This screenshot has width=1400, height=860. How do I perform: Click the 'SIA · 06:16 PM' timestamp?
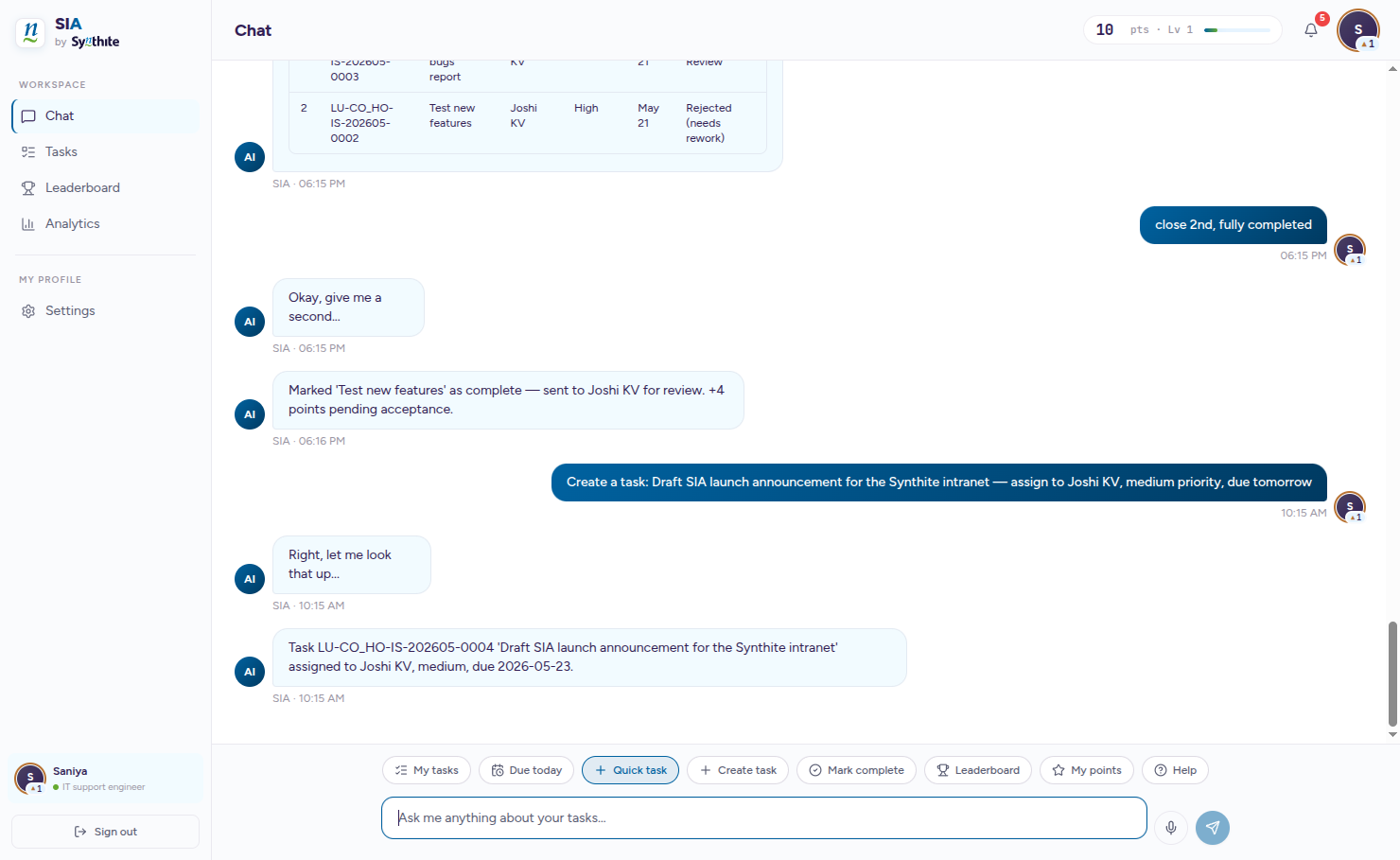[x=308, y=441]
